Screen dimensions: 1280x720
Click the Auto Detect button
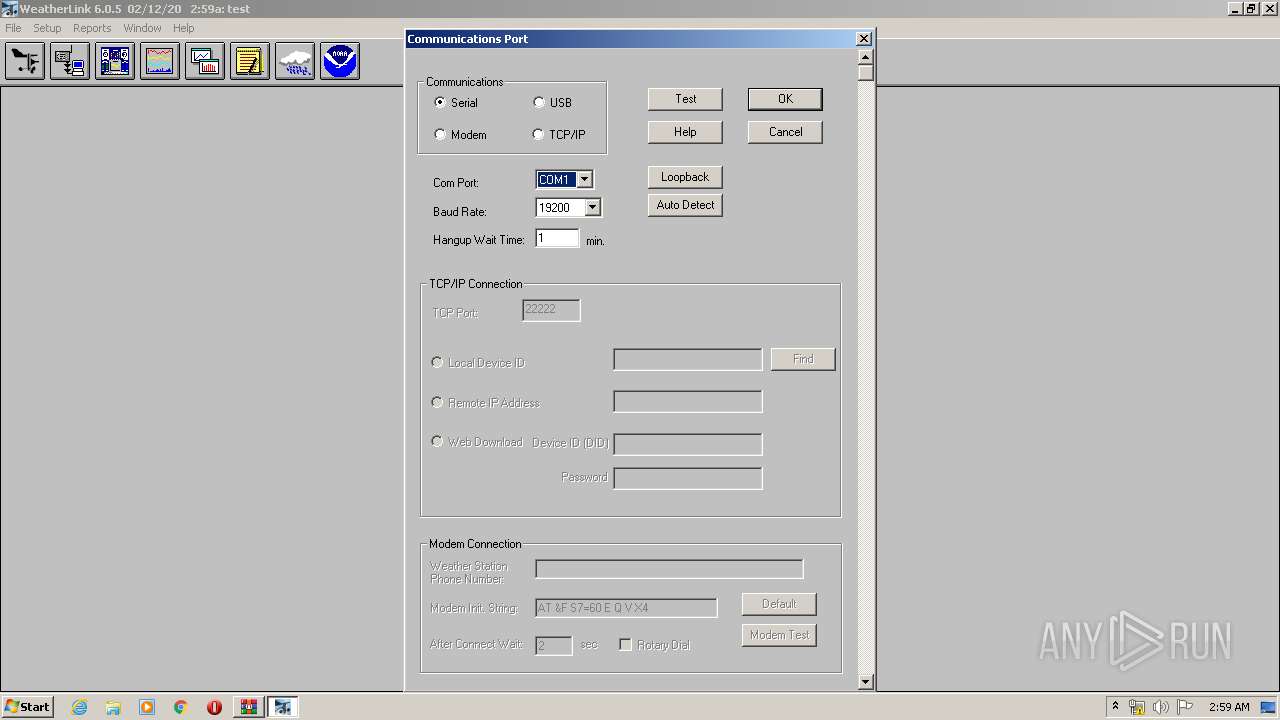[685, 205]
